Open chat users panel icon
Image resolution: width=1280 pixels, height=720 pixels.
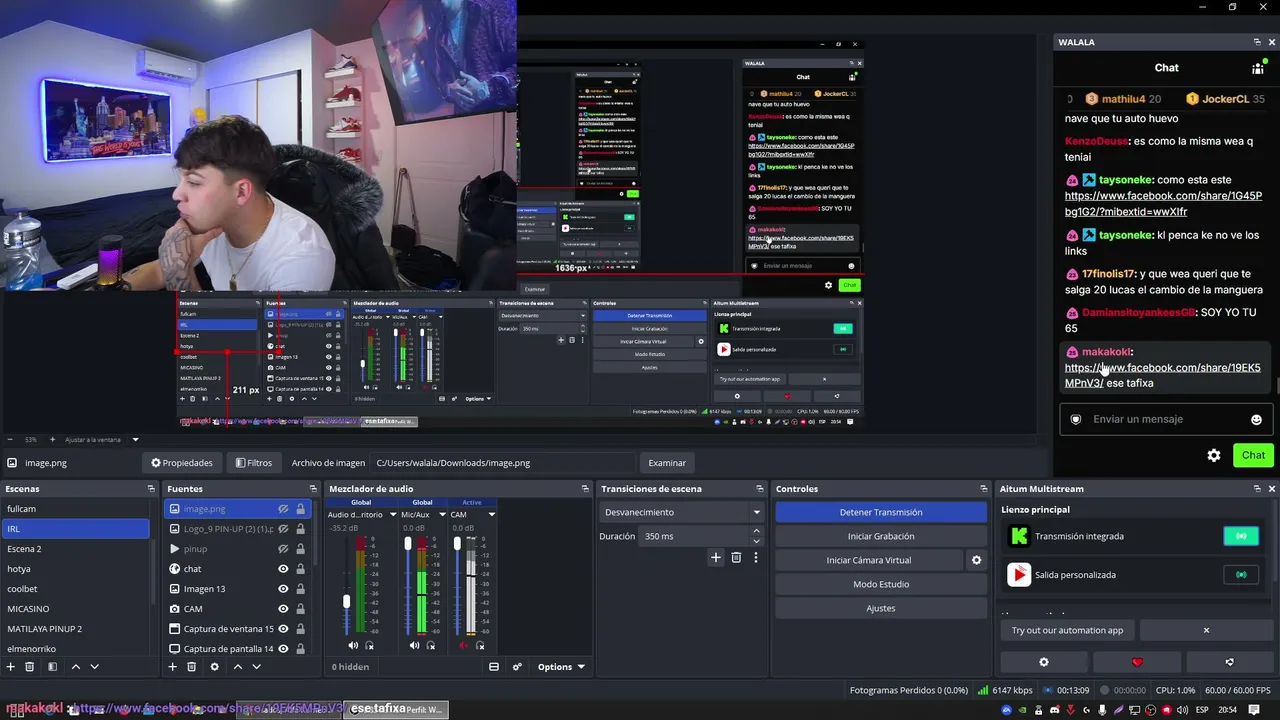coord(1258,68)
